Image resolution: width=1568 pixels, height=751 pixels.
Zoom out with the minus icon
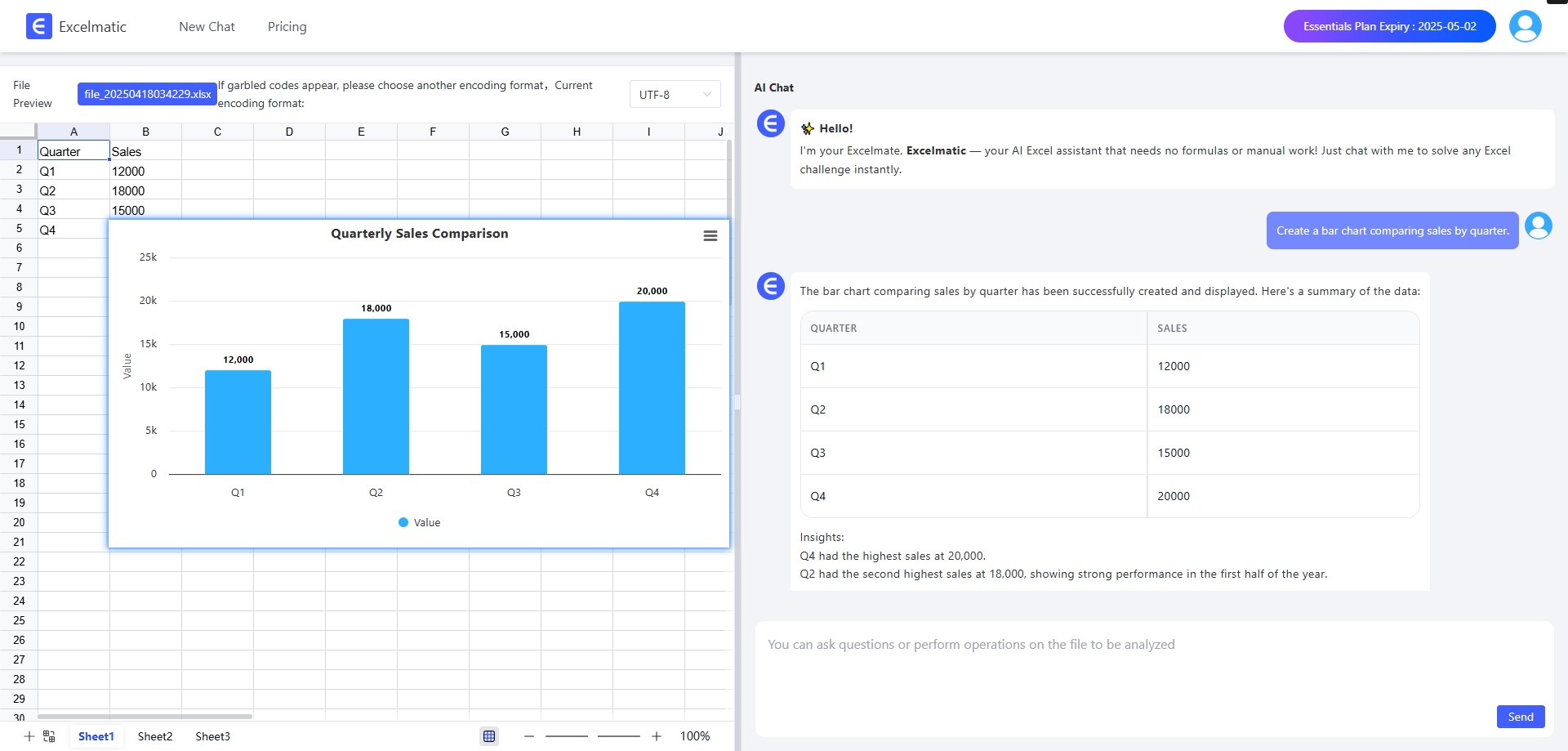529,736
